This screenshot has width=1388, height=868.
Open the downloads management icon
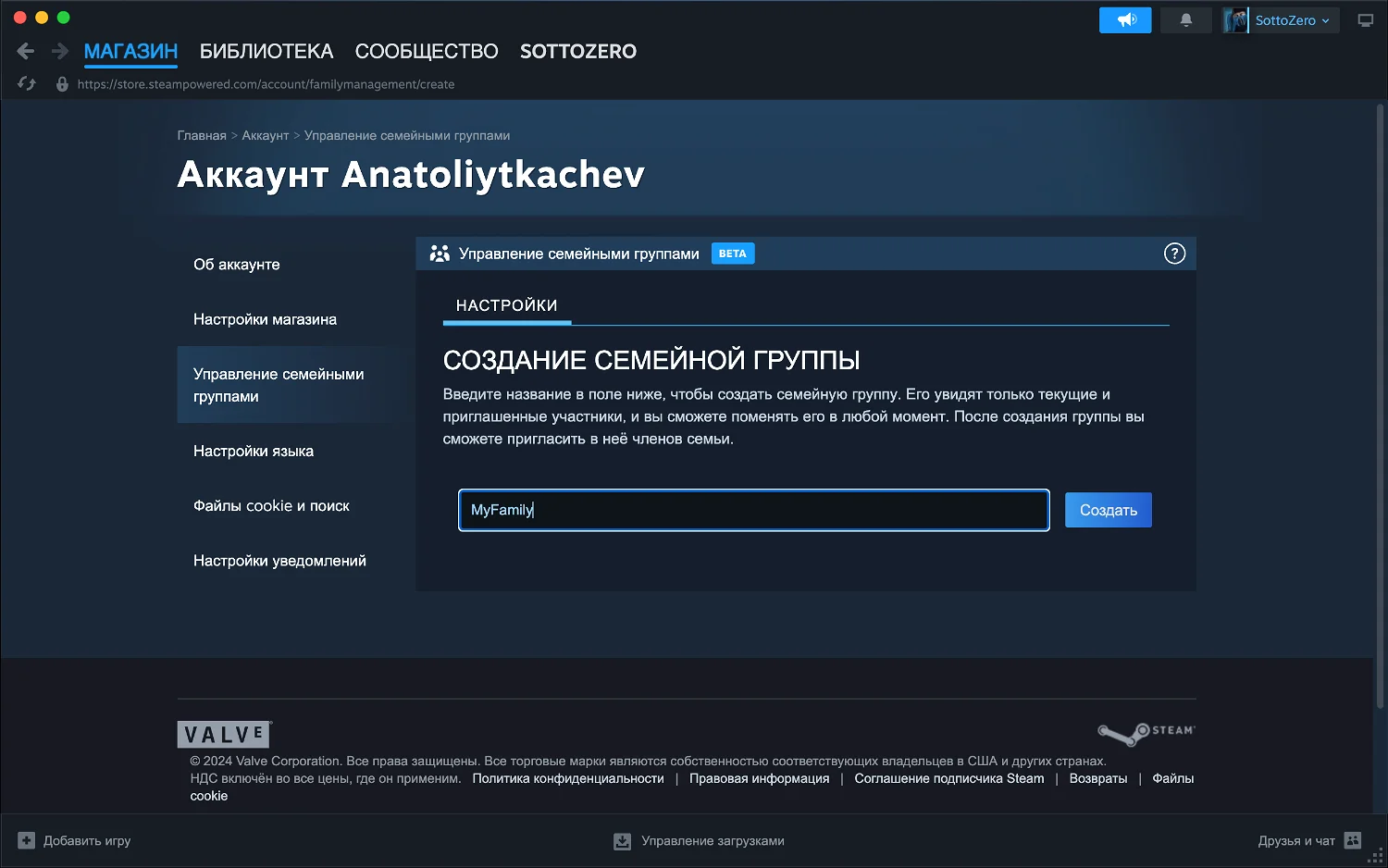[x=623, y=841]
